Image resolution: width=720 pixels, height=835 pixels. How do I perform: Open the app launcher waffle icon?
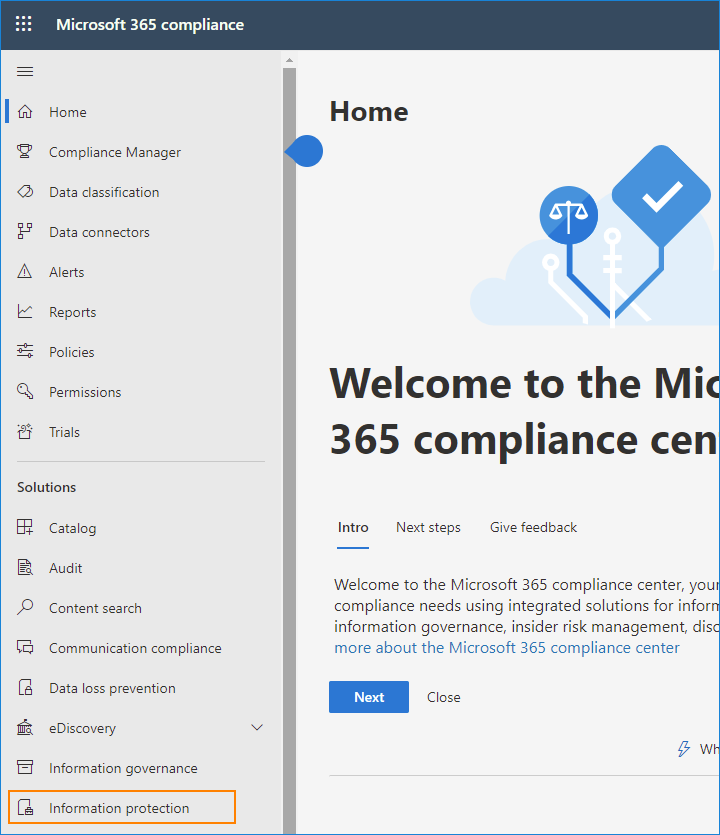[x=23, y=24]
